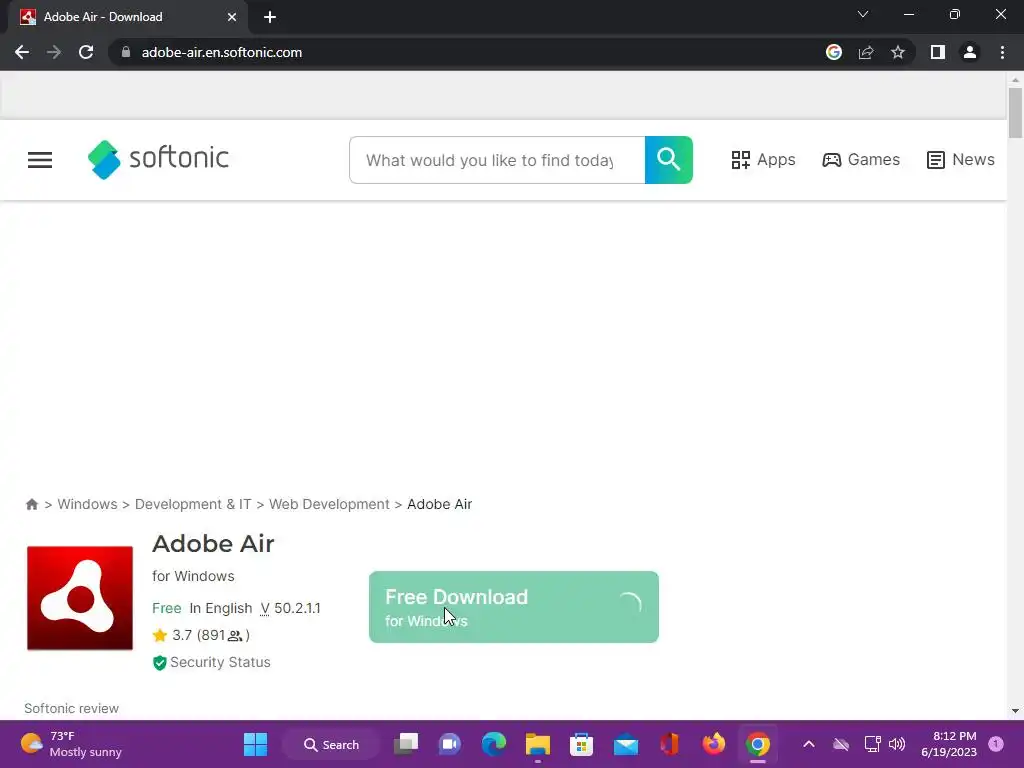Open the Chrome three-dot menu
1024x768 pixels.
coord(1002,52)
